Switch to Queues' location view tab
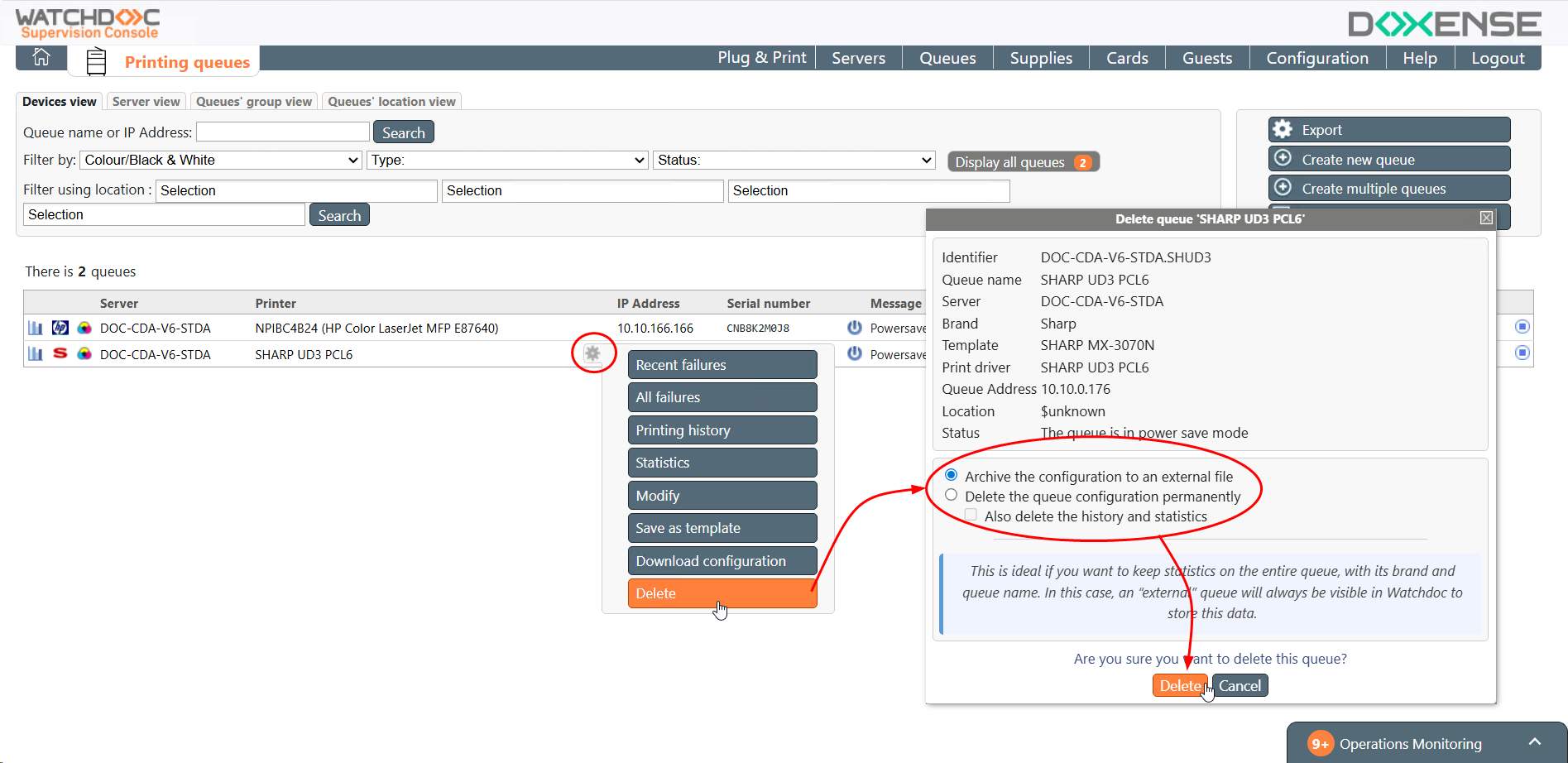 pos(391,101)
